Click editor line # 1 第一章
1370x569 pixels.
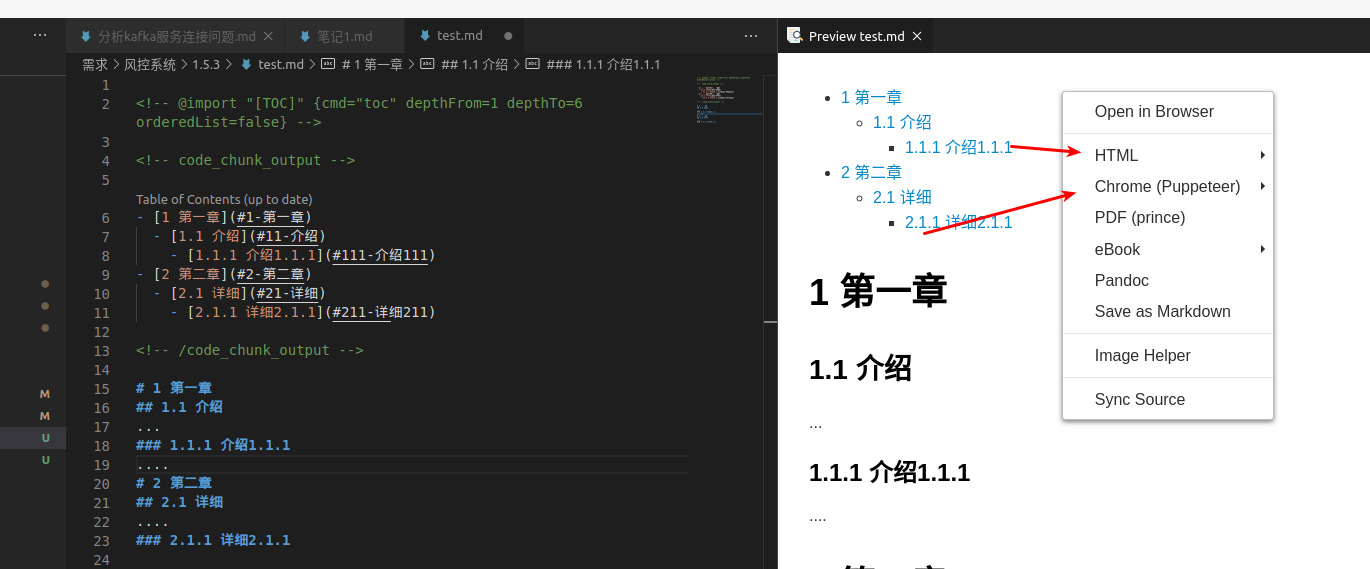pos(174,388)
